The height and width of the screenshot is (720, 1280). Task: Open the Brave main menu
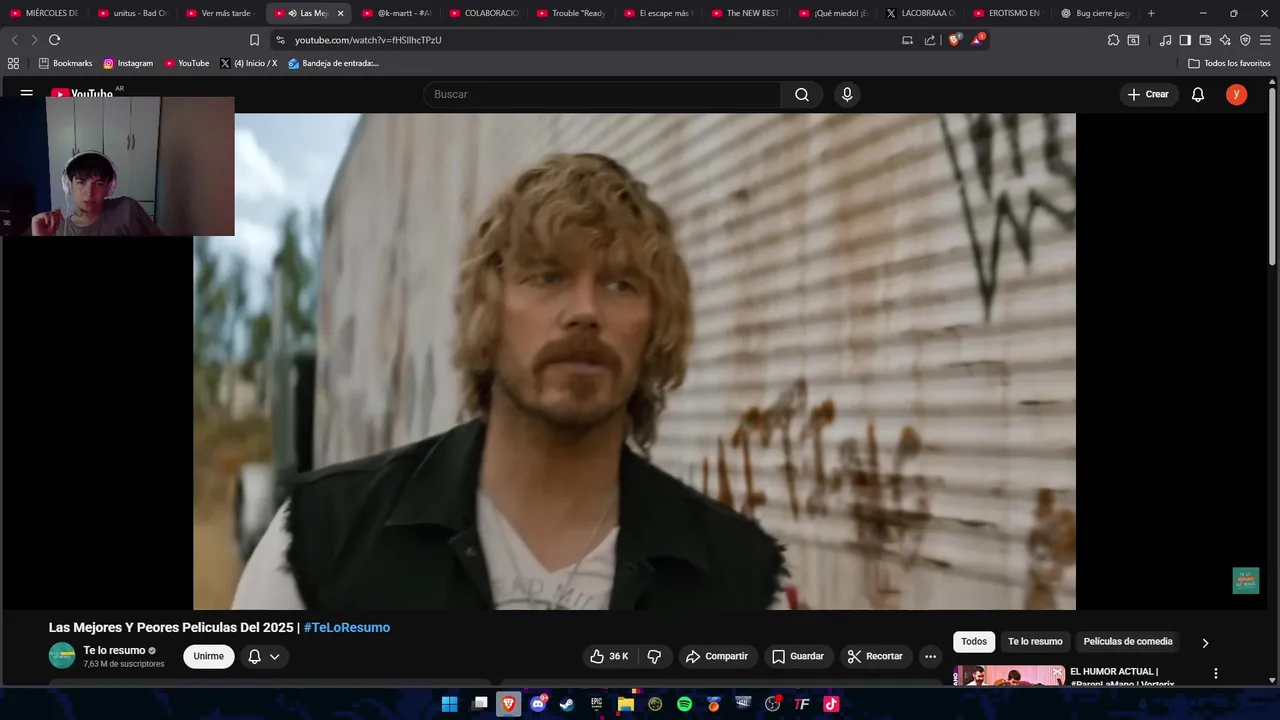(x=1265, y=40)
